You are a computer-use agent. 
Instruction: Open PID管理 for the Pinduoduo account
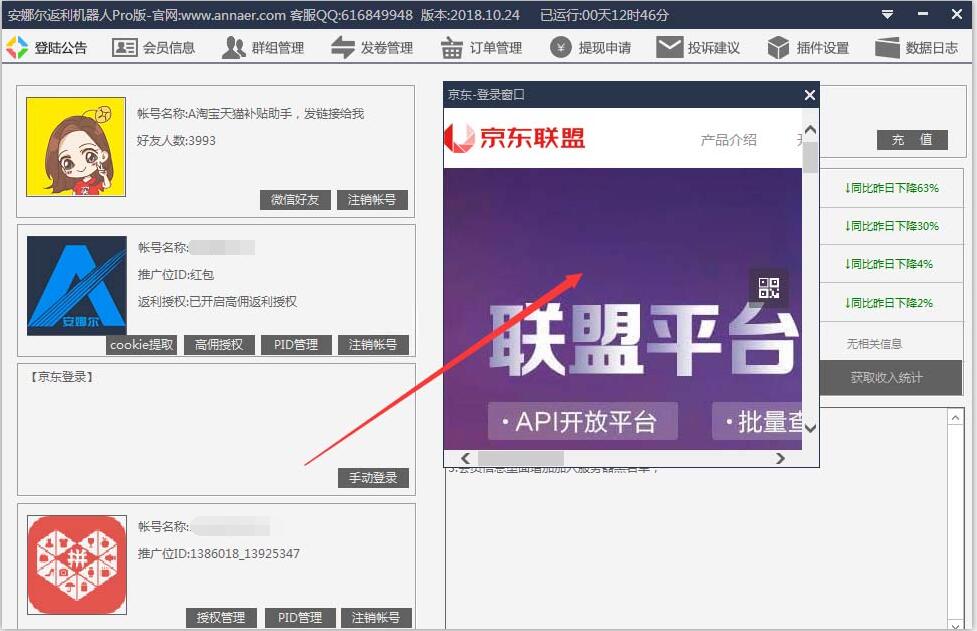[x=300, y=617]
